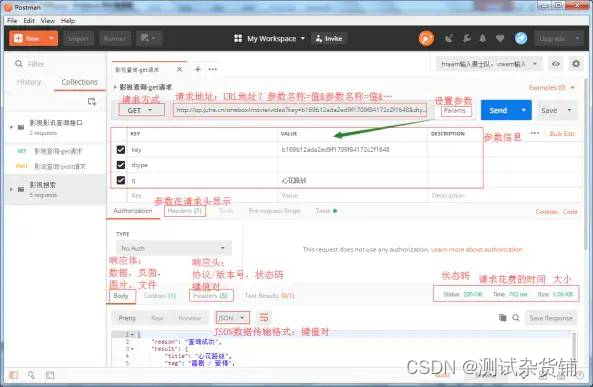This screenshot has width=593, height=387.
Task: Switch to the History tab
Action: coord(29,82)
